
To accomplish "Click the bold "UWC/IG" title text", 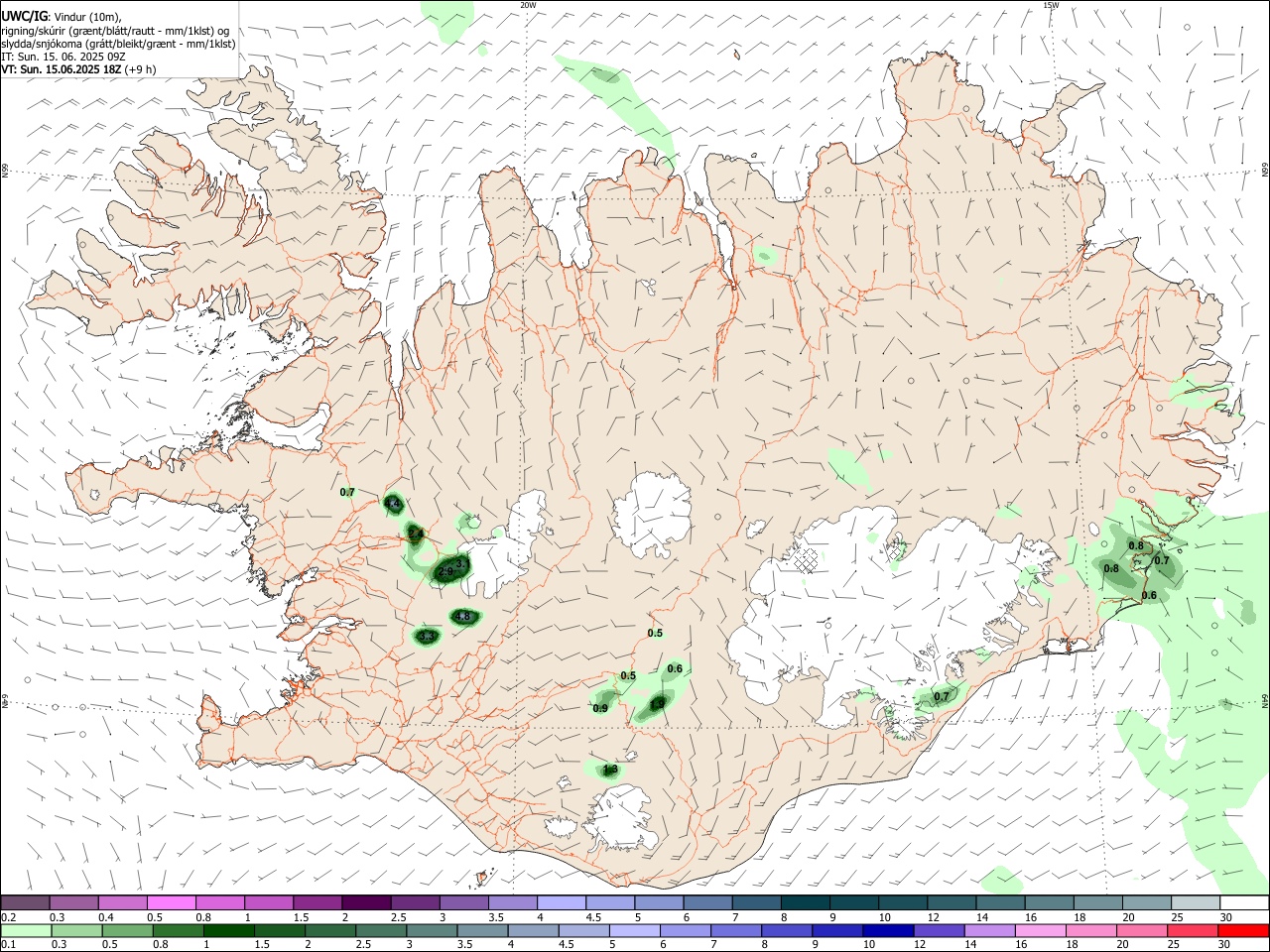I will click(24, 17).
